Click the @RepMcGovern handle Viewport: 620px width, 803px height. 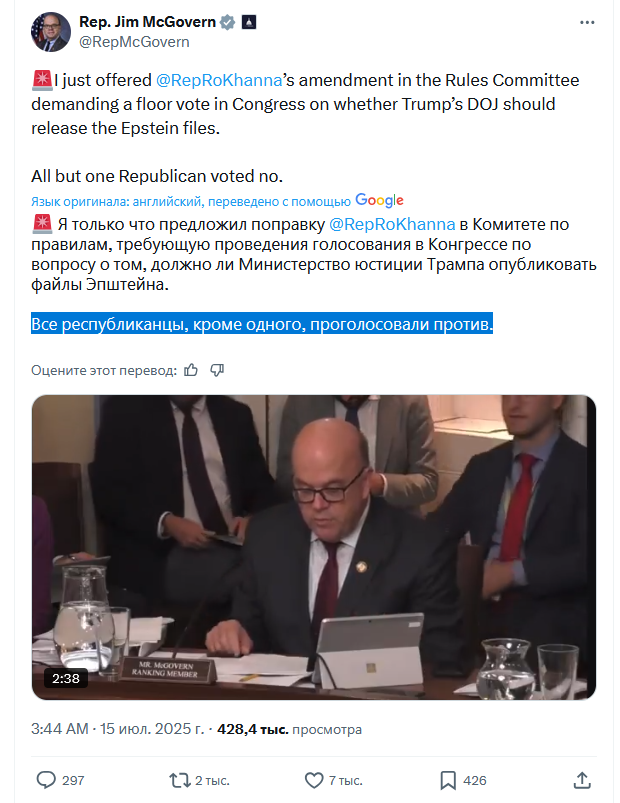[134, 42]
